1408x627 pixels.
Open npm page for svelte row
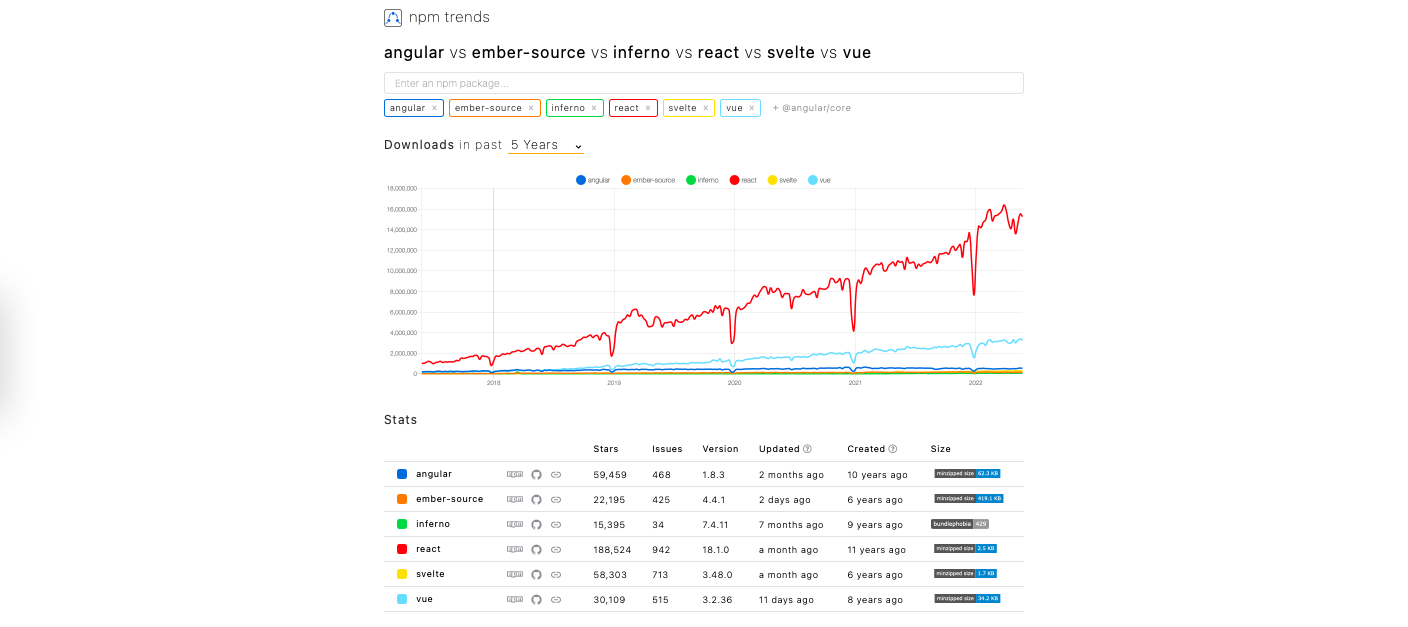pos(515,574)
